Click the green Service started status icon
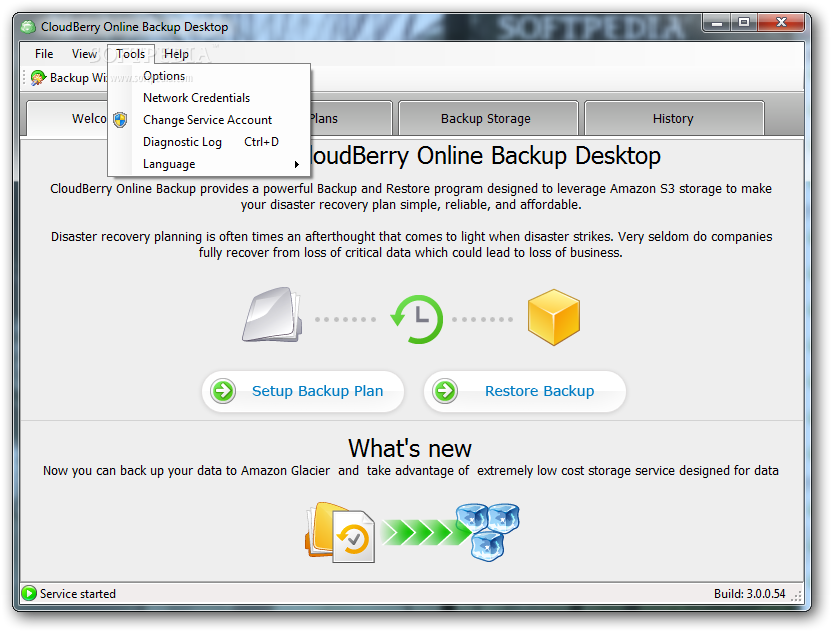 tap(29, 593)
